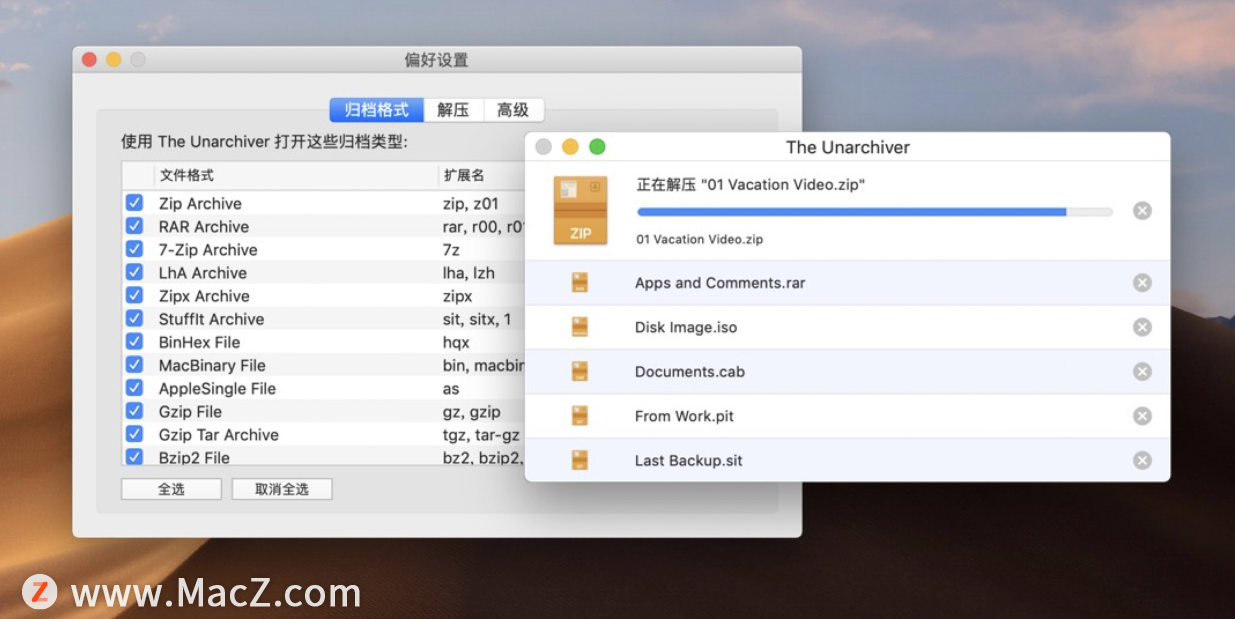
Task: Select the Last Backup.sit file name
Action: click(688, 460)
